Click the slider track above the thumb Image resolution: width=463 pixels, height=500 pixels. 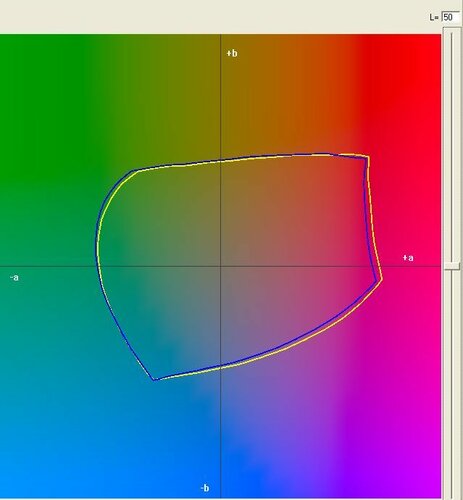[x=452, y=147]
